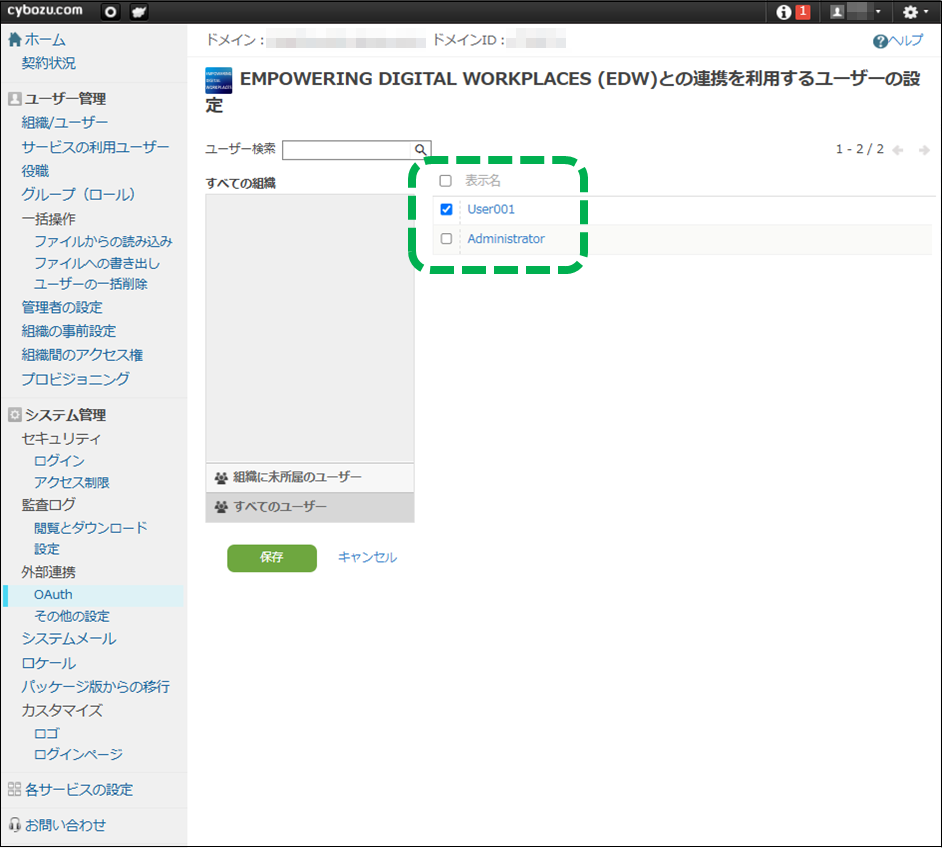Open the user account menu dropdown
The height and width of the screenshot is (848, 942).
(x=855, y=12)
